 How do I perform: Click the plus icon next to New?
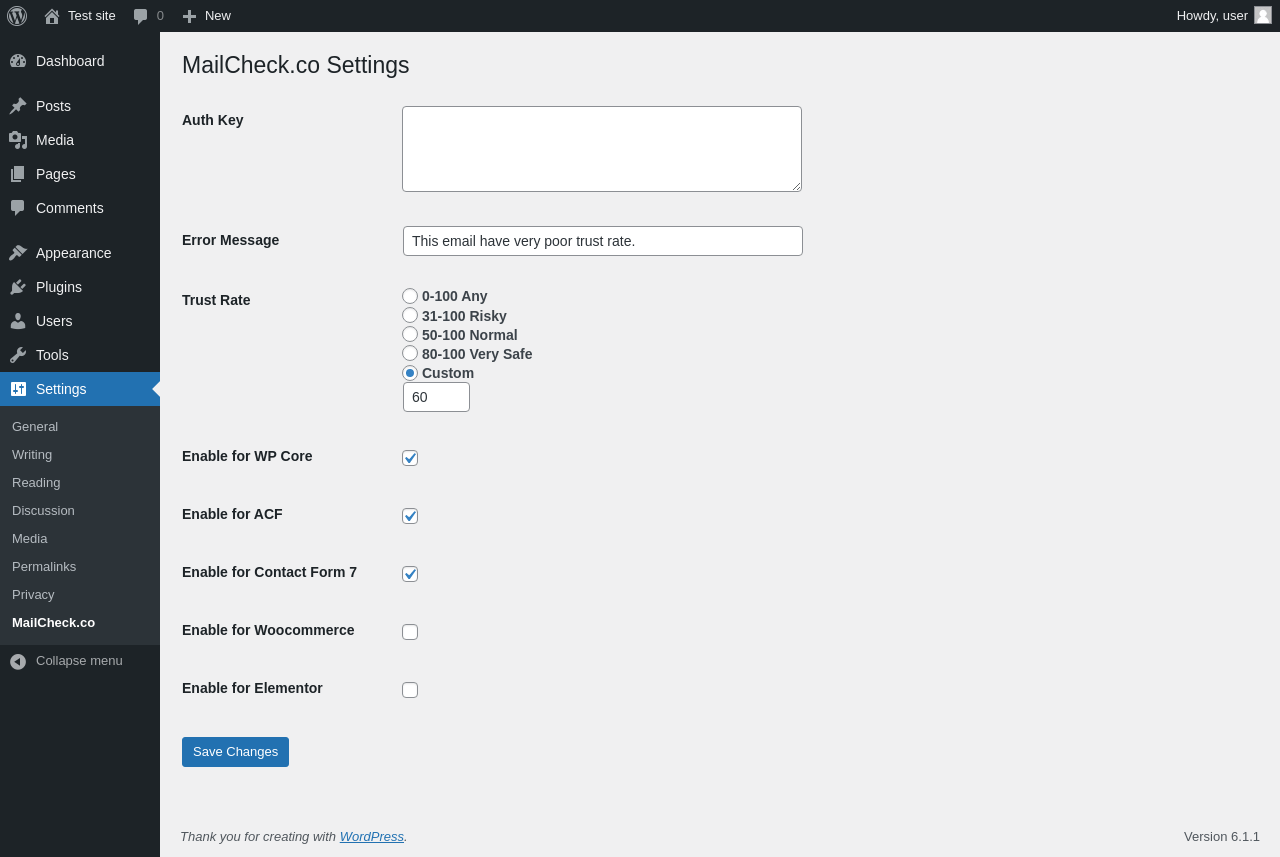pos(189,16)
